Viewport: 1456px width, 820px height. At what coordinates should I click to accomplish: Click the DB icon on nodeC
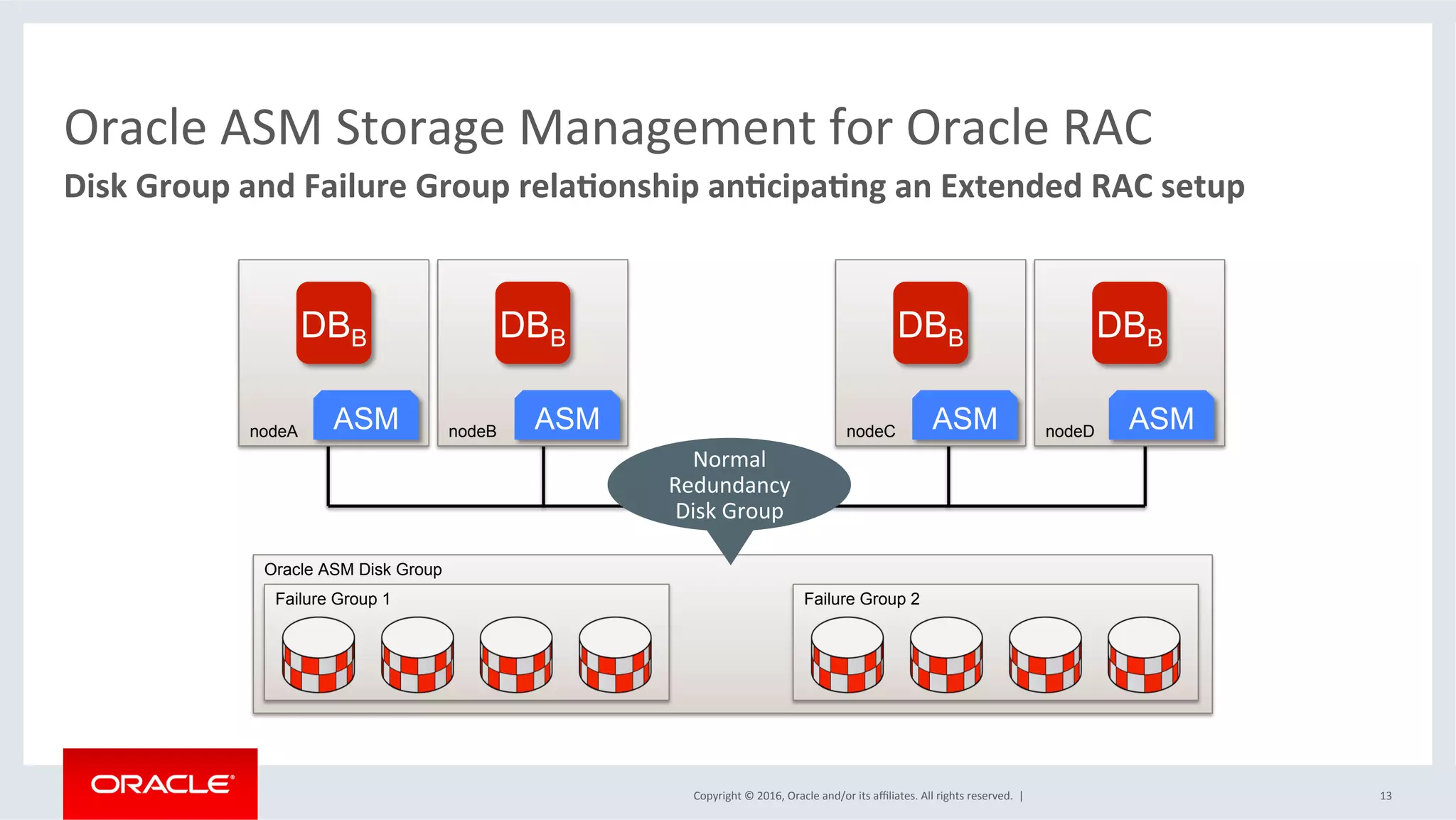(930, 323)
